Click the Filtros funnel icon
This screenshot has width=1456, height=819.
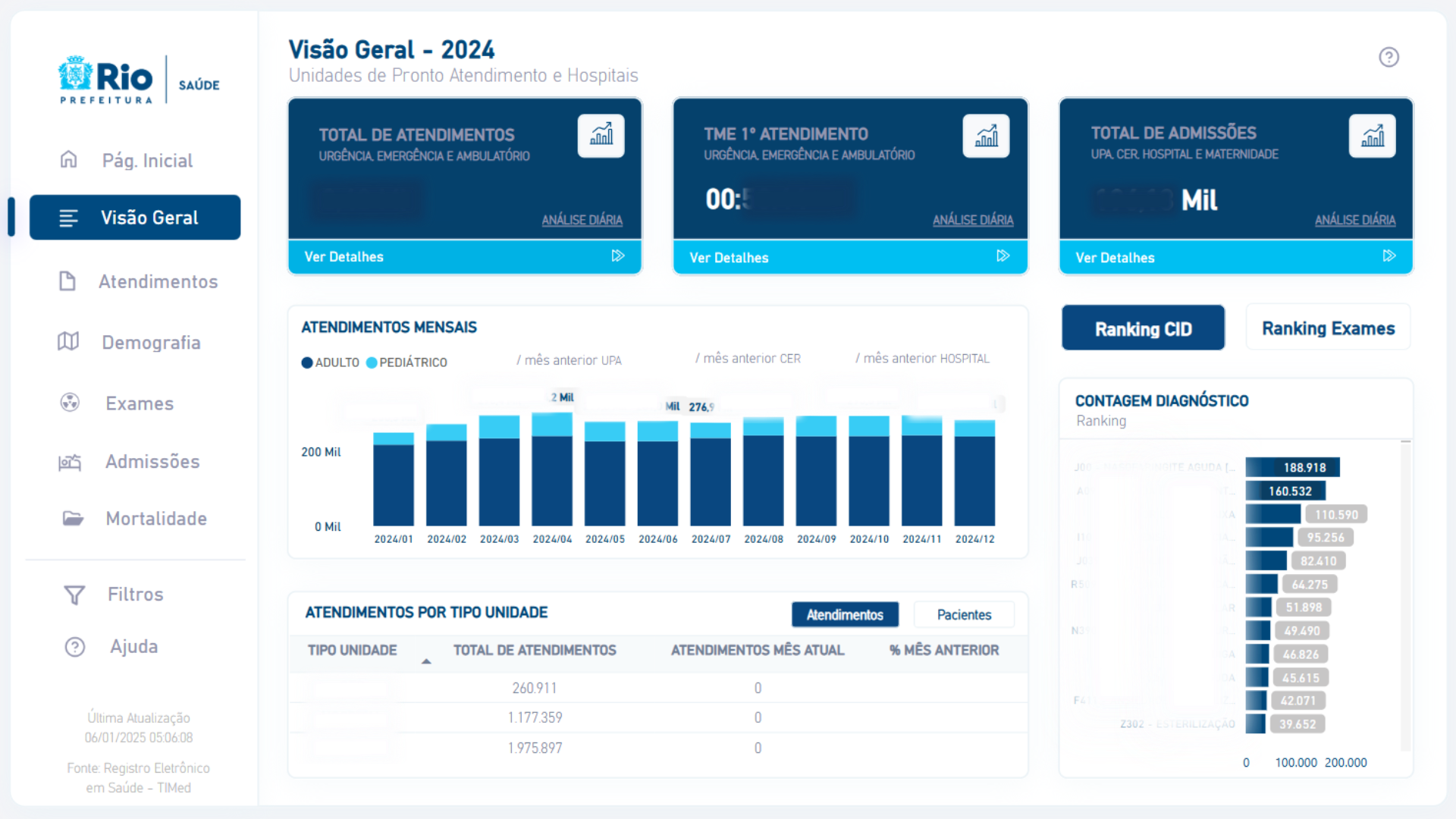click(x=74, y=594)
